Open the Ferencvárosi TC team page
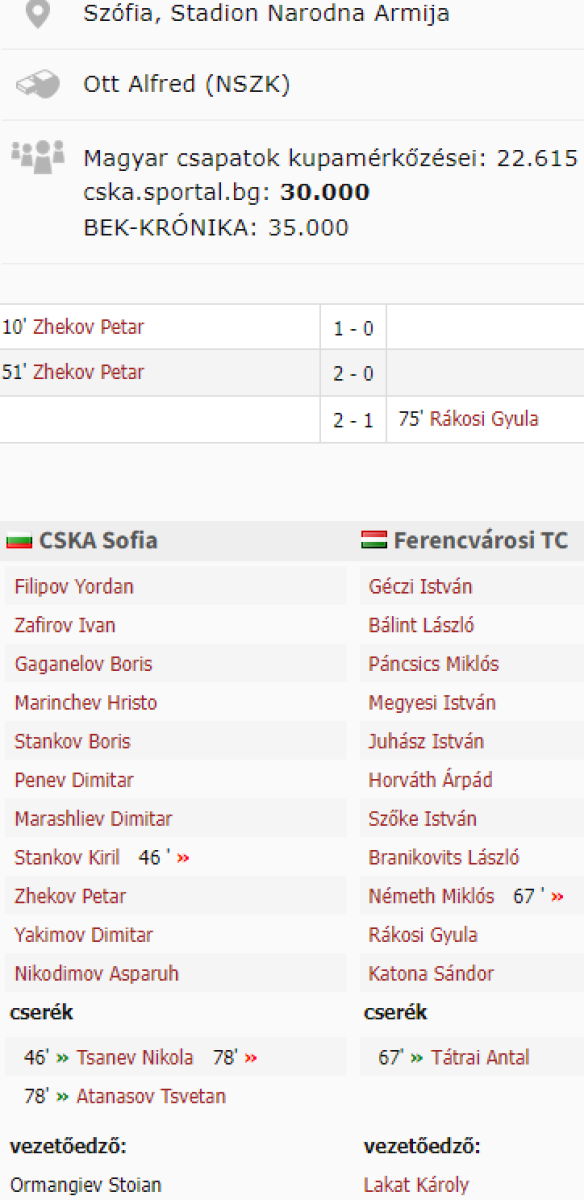The width and height of the screenshot is (584, 1200). [x=481, y=541]
